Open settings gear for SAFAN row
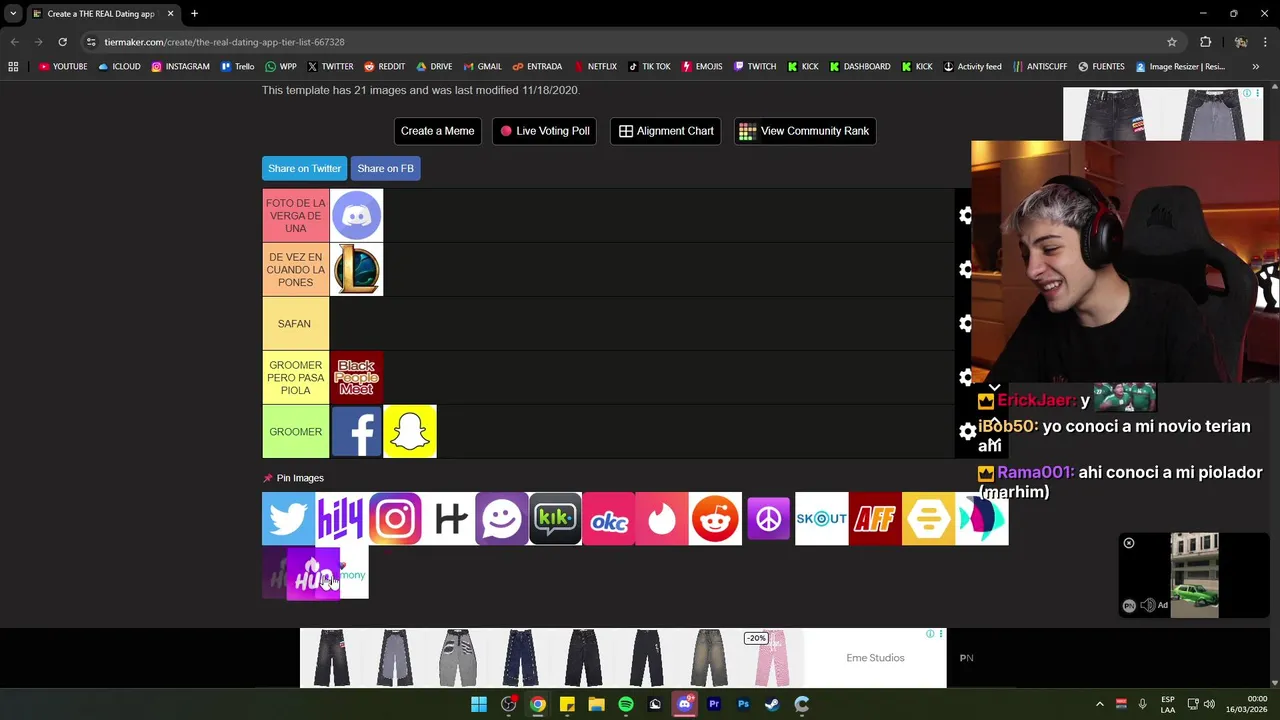This screenshot has height=720, width=1280. point(966,323)
